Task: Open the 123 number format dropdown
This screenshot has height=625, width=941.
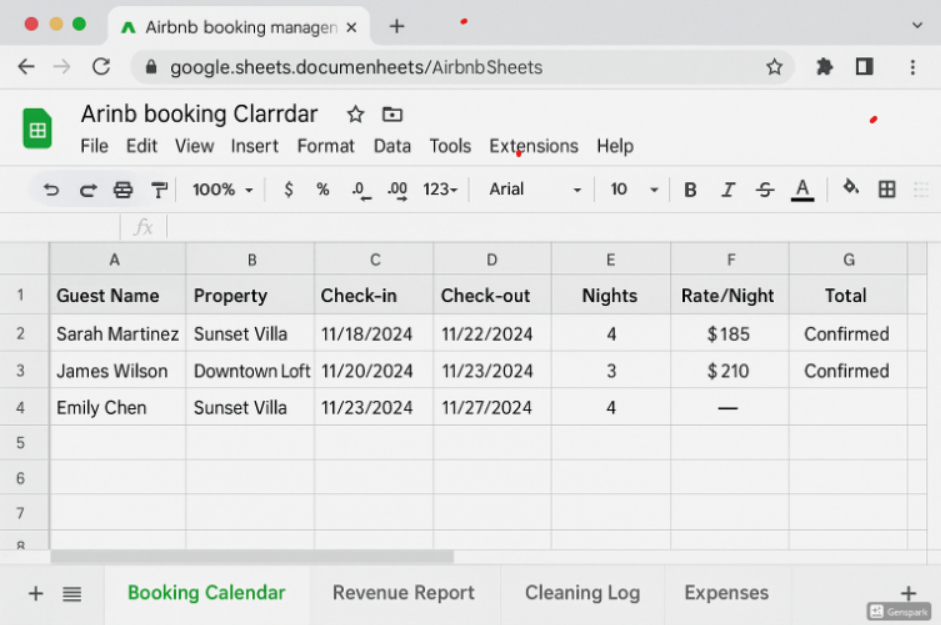Action: point(440,190)
